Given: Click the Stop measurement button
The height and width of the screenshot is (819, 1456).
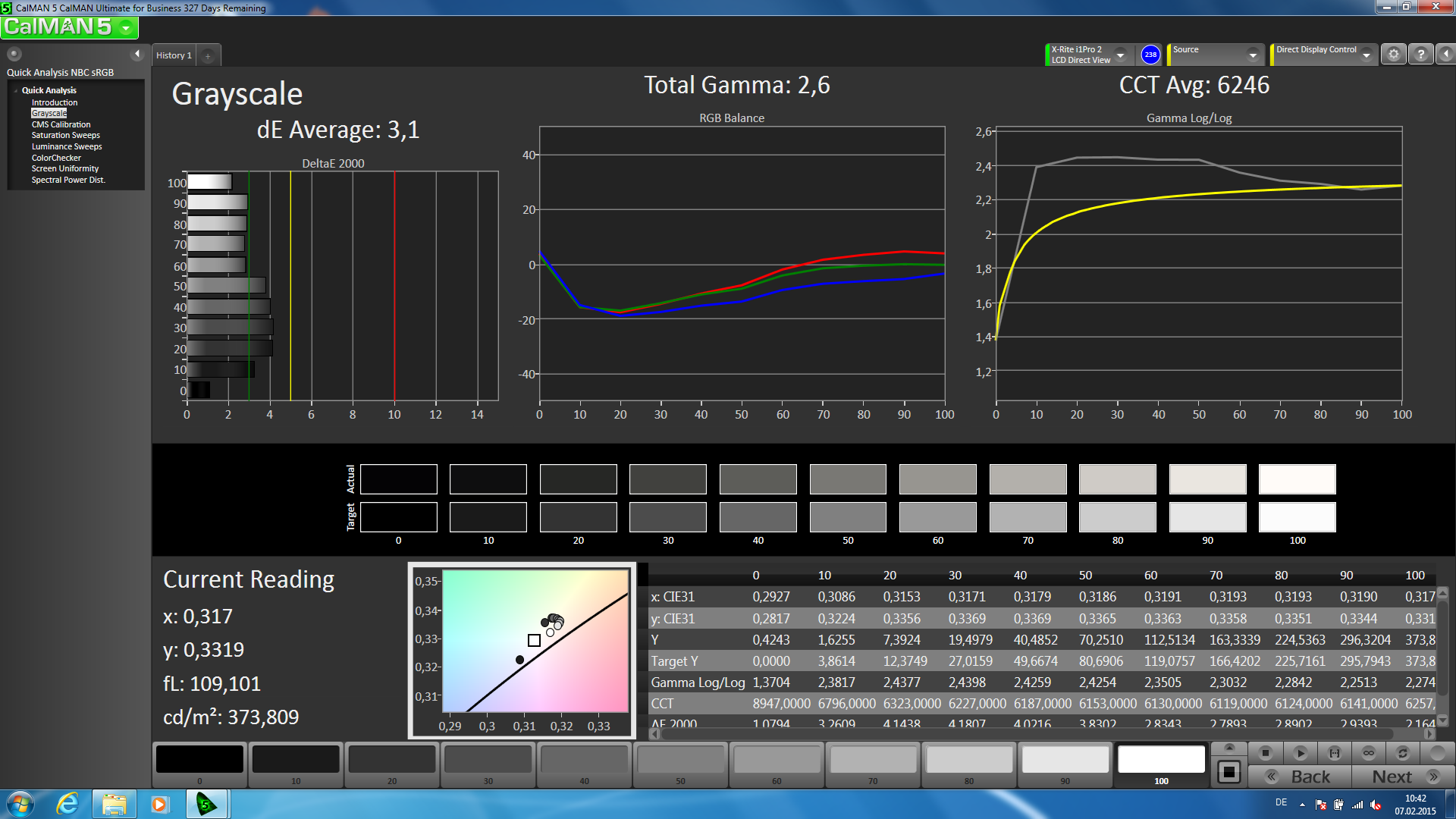Looking at the screenshot, I should point(1265,753).
